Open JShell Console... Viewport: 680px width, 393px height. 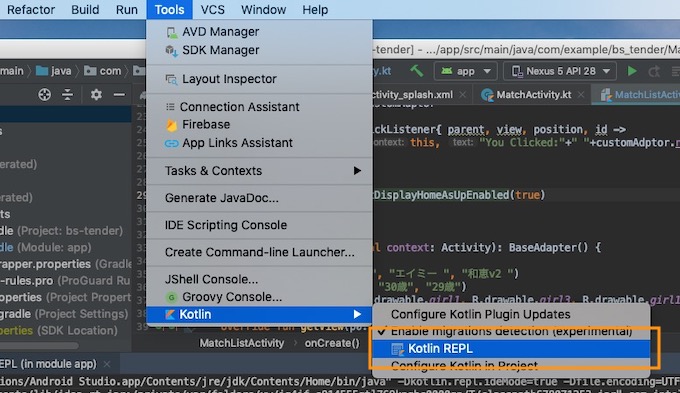click(259, 279)
